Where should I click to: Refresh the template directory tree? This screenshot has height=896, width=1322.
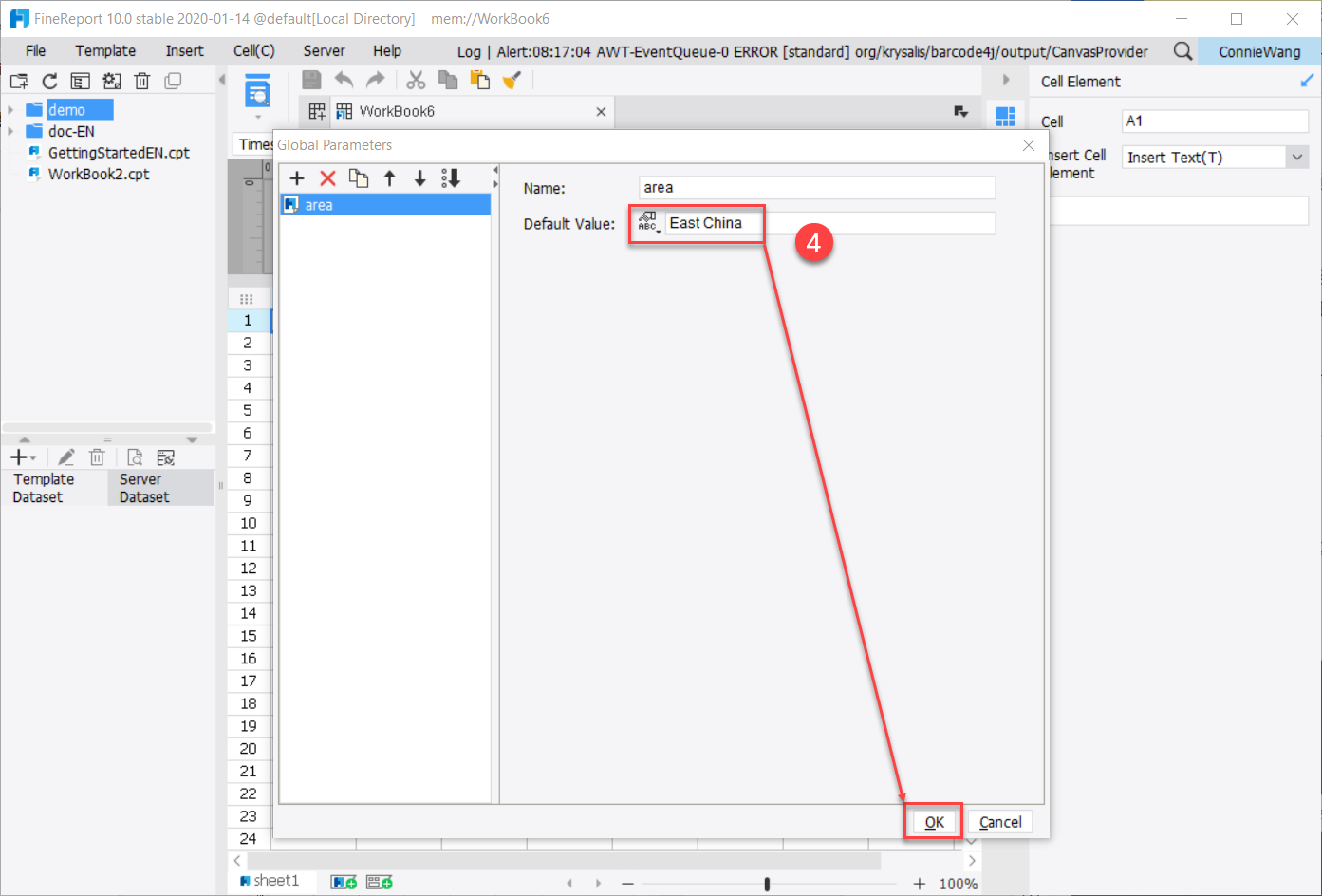49,81
